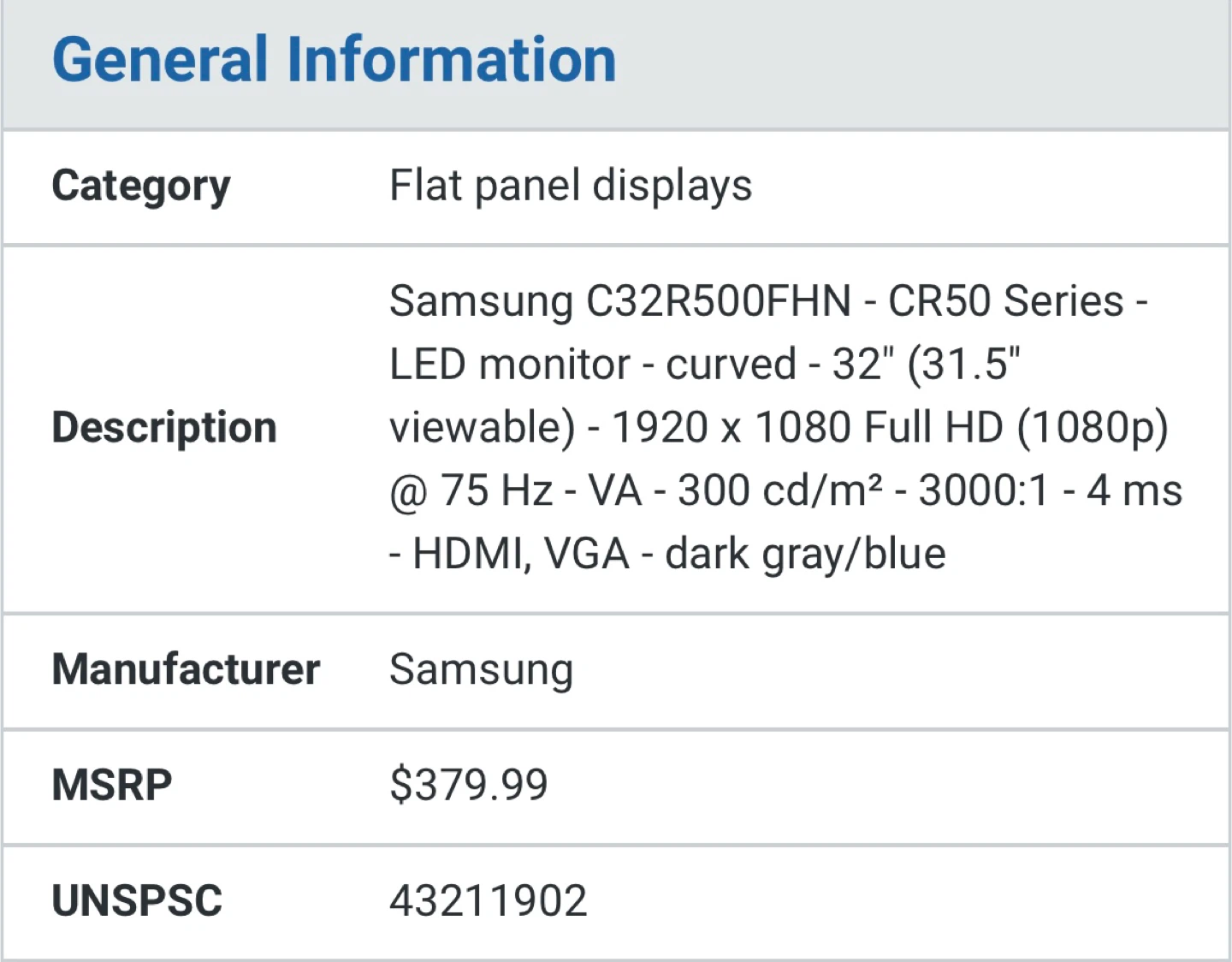Click the Manufacturer row label
This screenshot has width=1232, height=962.
pos(186,669)
